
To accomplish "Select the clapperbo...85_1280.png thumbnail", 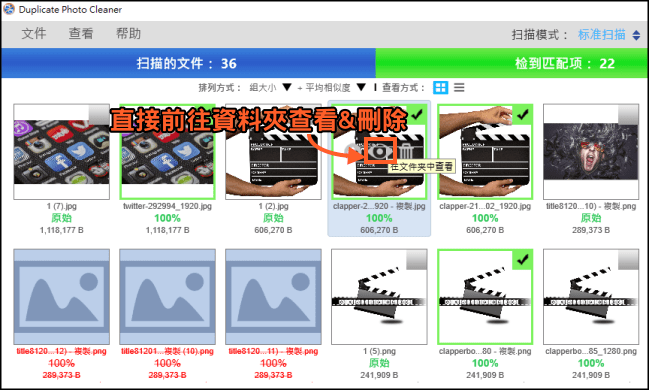I will pos(591,296).
